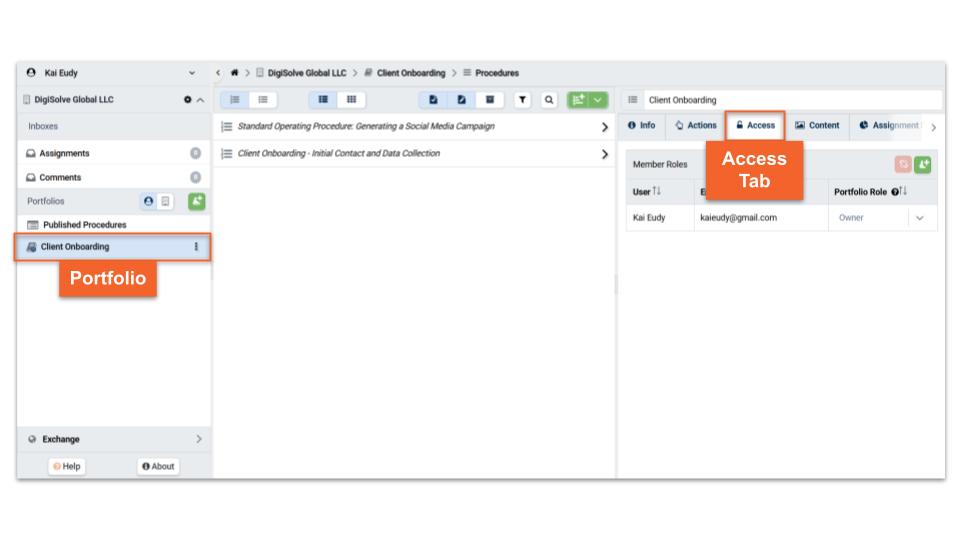Switch to the Assignment tab
960x540 pixels.
pos(889,126)
